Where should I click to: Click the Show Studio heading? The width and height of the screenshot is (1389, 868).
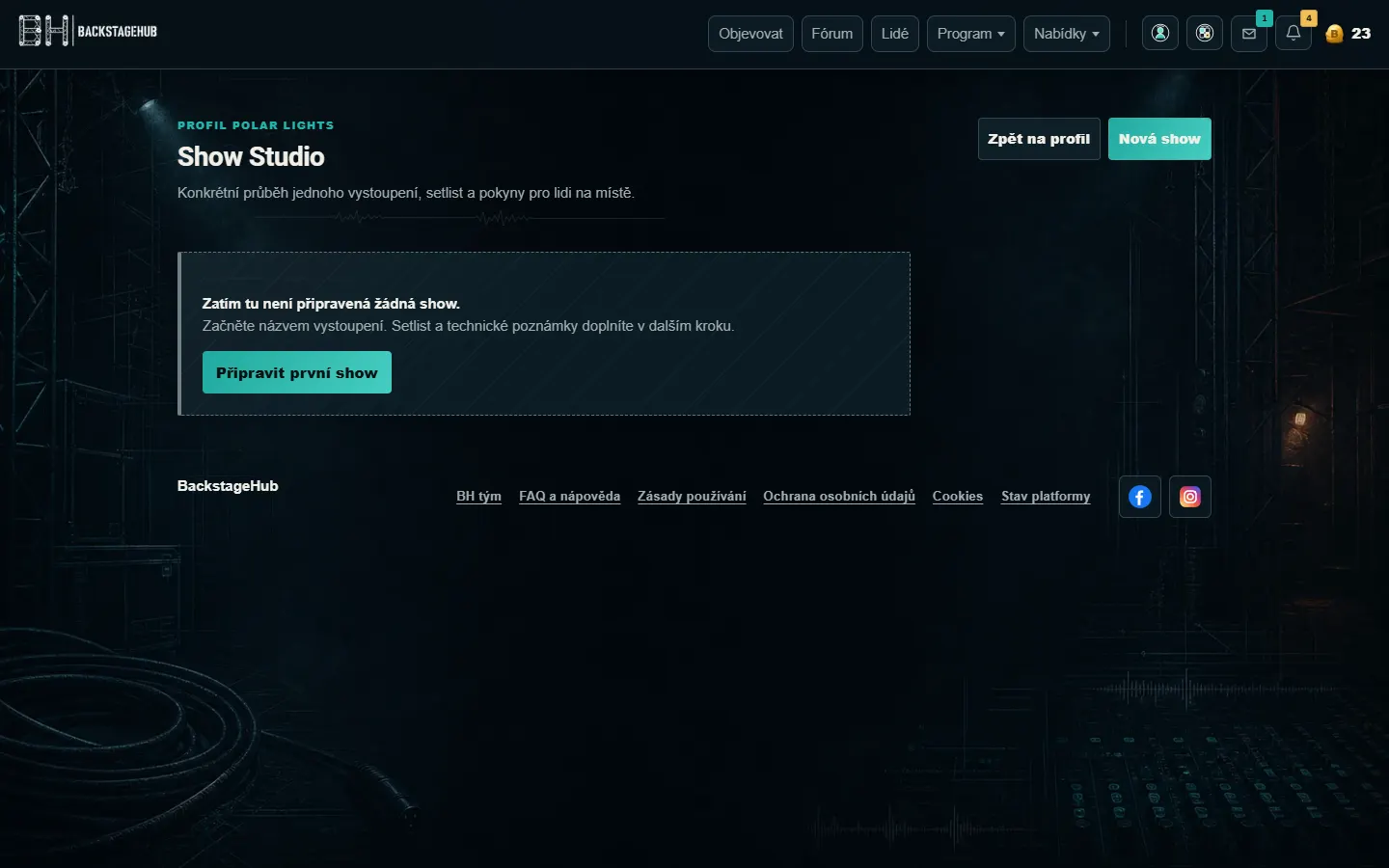[251, 156]
